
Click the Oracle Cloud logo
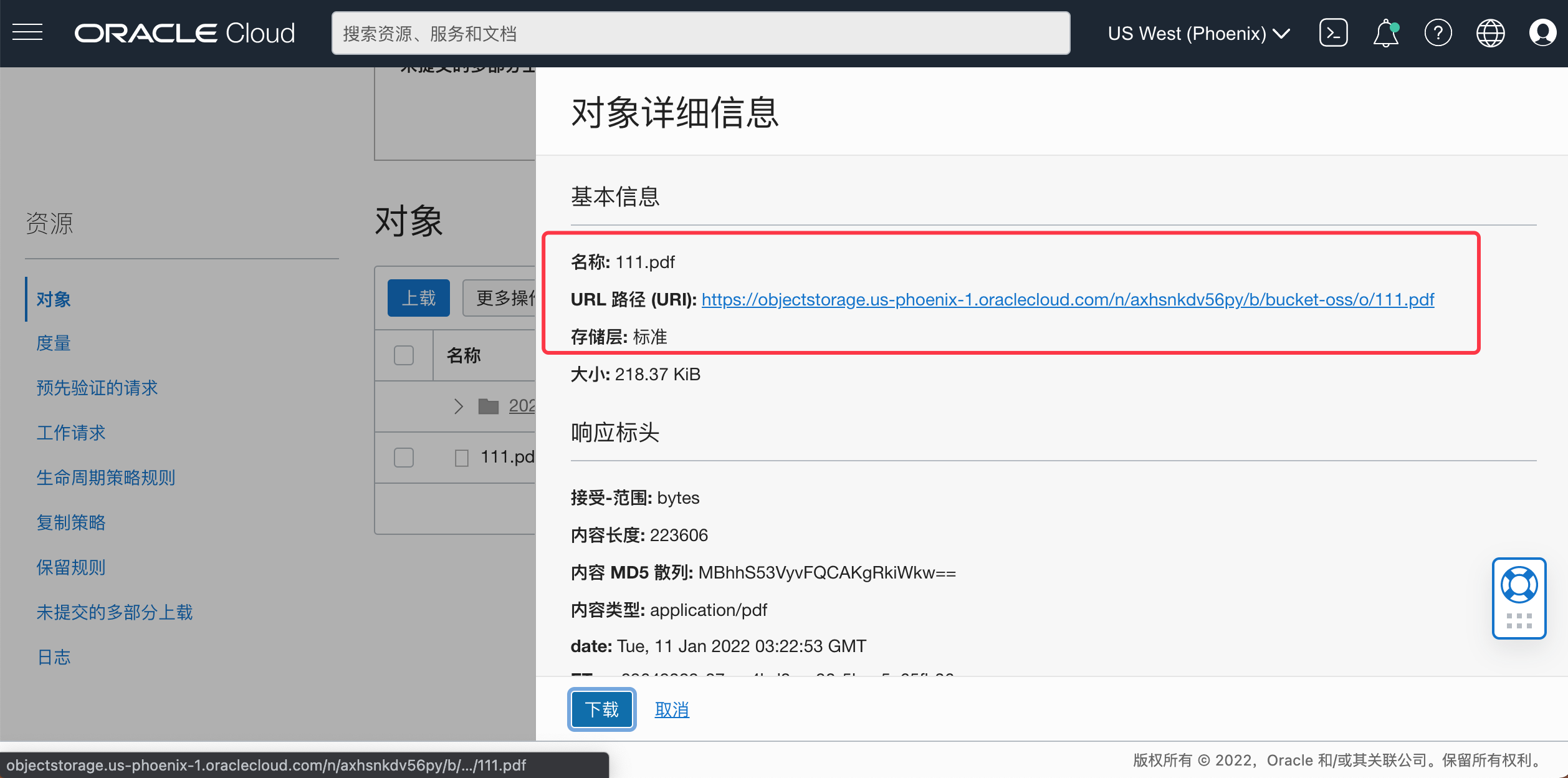tap(184, 33)
